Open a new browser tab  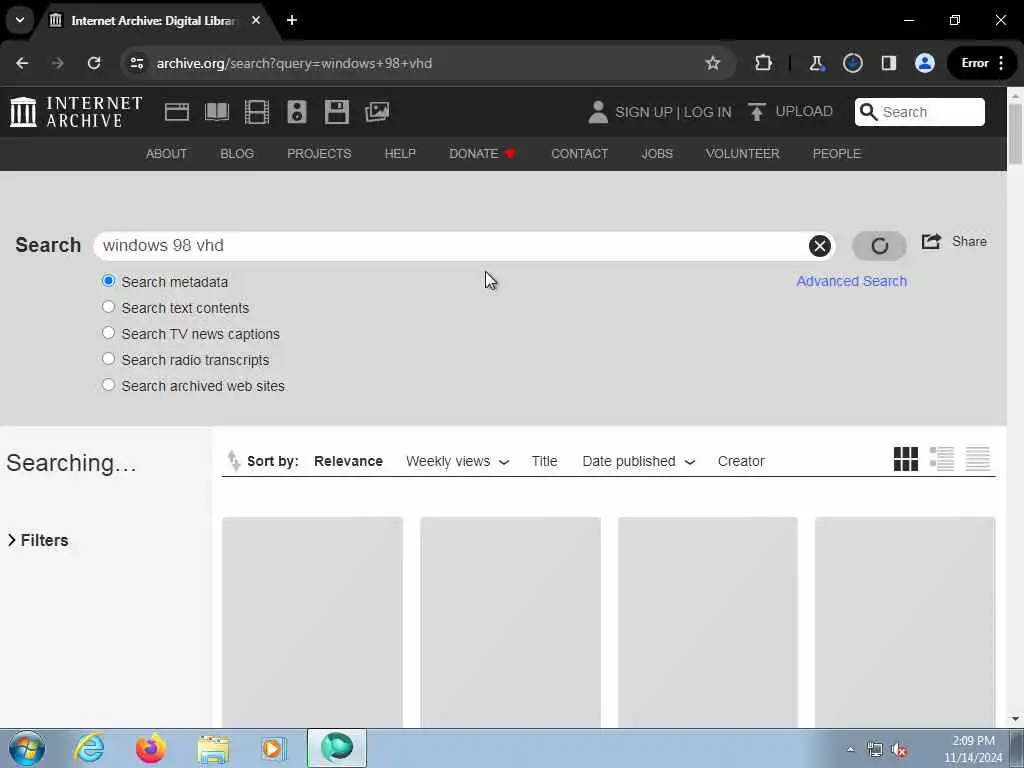292,20
